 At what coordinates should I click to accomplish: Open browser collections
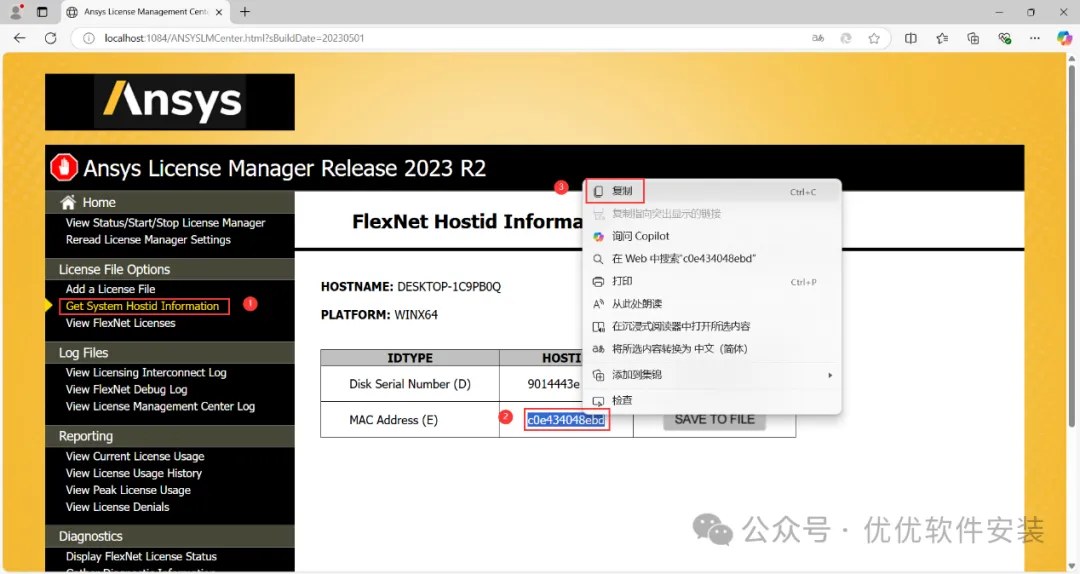(x=973, y=38)
